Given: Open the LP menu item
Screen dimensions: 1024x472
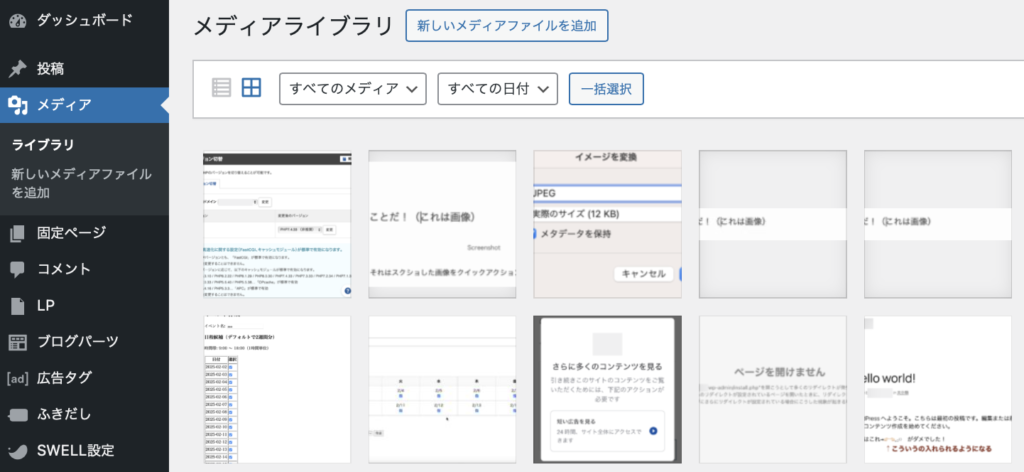Looking at the screenshot, I should (47, 305).
